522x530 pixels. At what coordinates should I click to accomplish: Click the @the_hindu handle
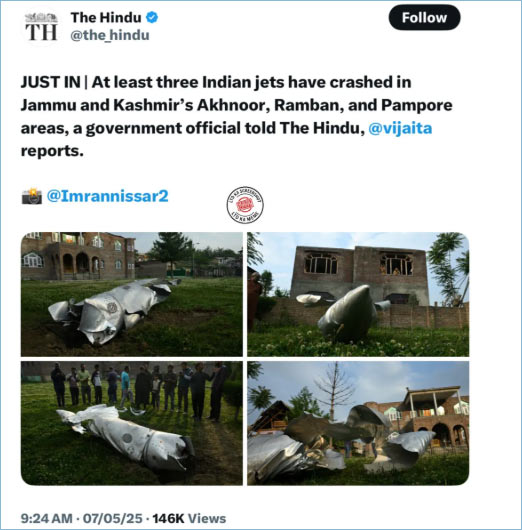point(110,35)
